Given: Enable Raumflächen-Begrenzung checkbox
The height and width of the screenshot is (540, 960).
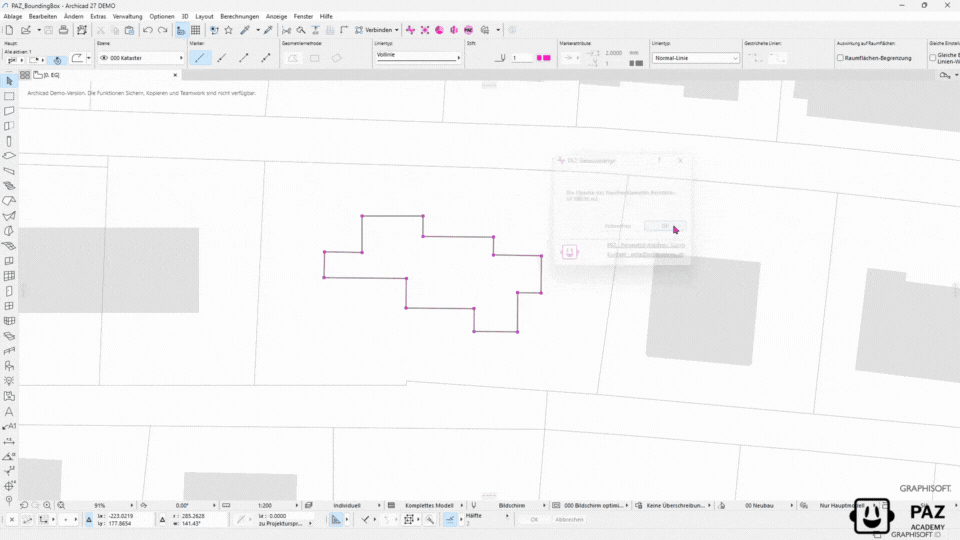Looking at the screenshot, I should (841, 58).
